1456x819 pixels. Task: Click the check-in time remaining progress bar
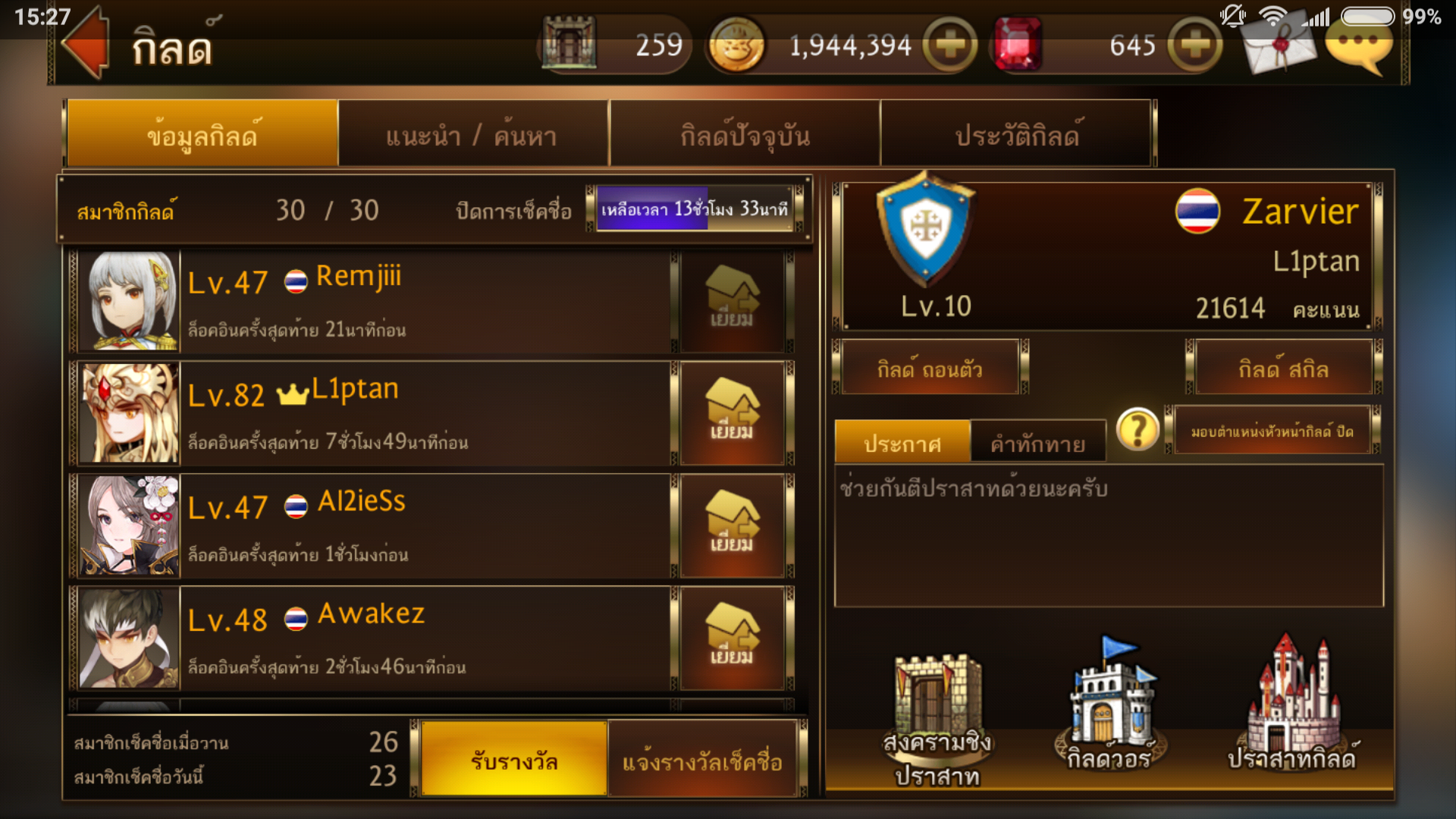click(695, 209)
